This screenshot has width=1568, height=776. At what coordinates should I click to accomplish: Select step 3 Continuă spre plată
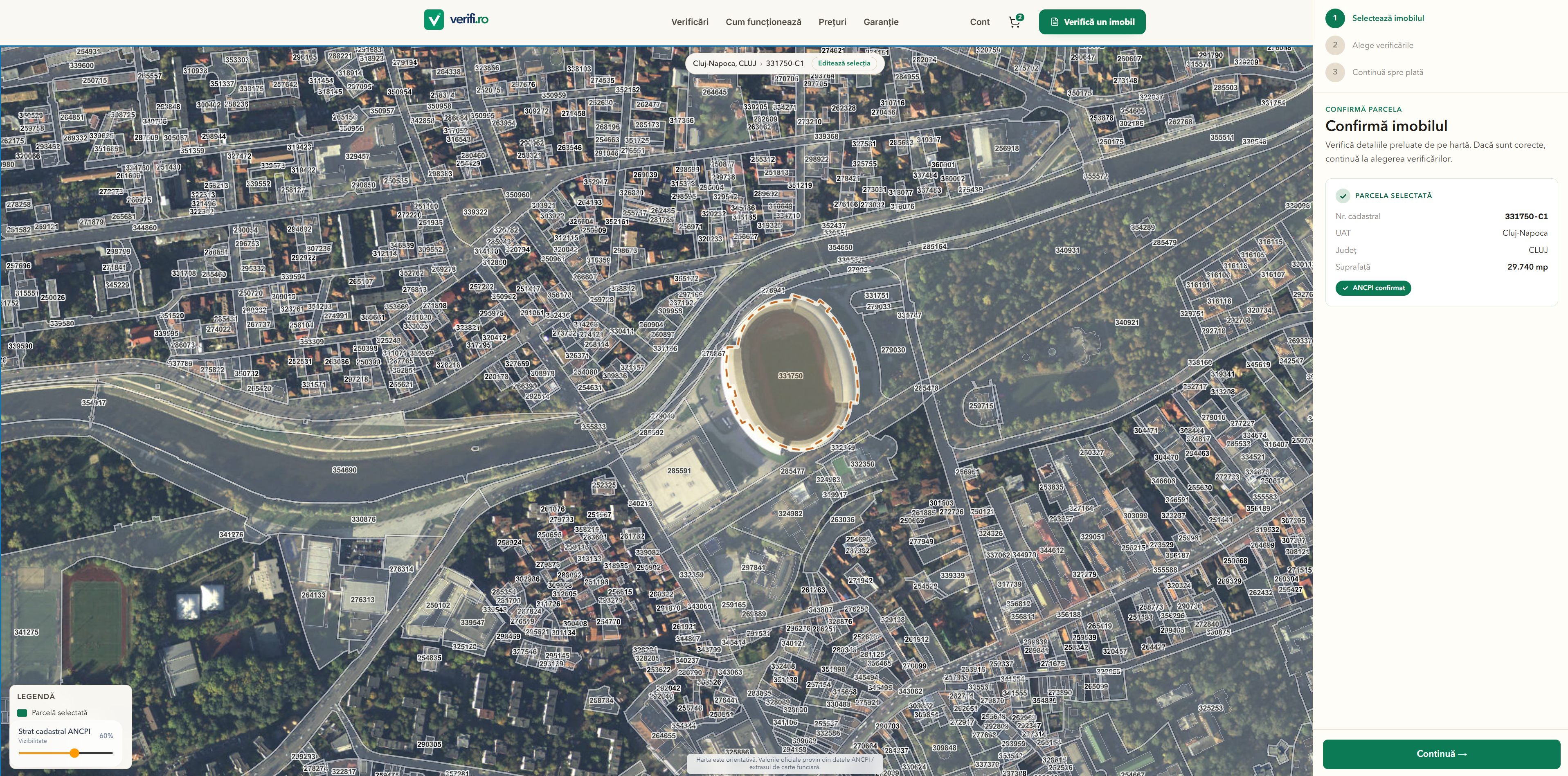[x=1375, y=72]
